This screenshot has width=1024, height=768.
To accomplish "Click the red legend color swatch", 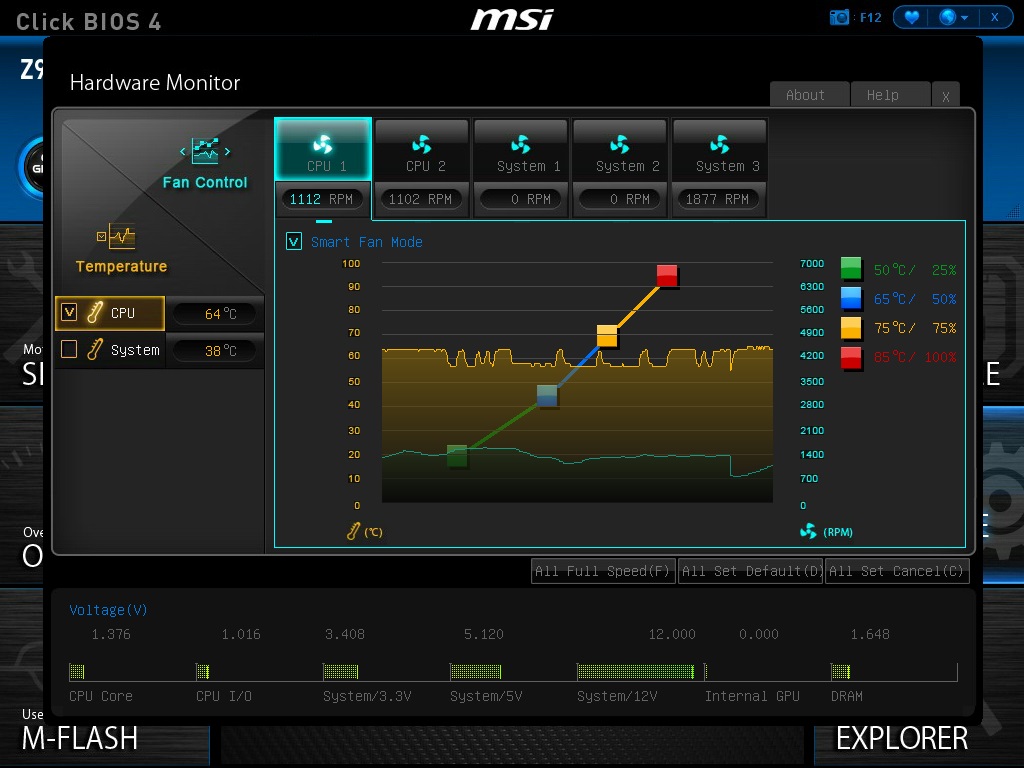I will pyautogui.click(x=851, y=357).
